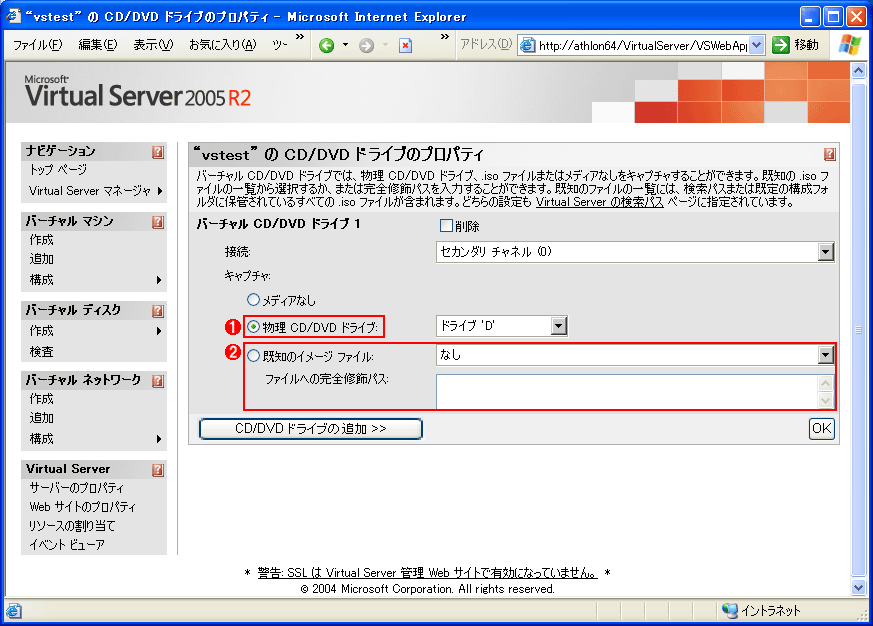Click the browser Forward arrow icon
Screen dimensions: 873x626
pos(366,45)
